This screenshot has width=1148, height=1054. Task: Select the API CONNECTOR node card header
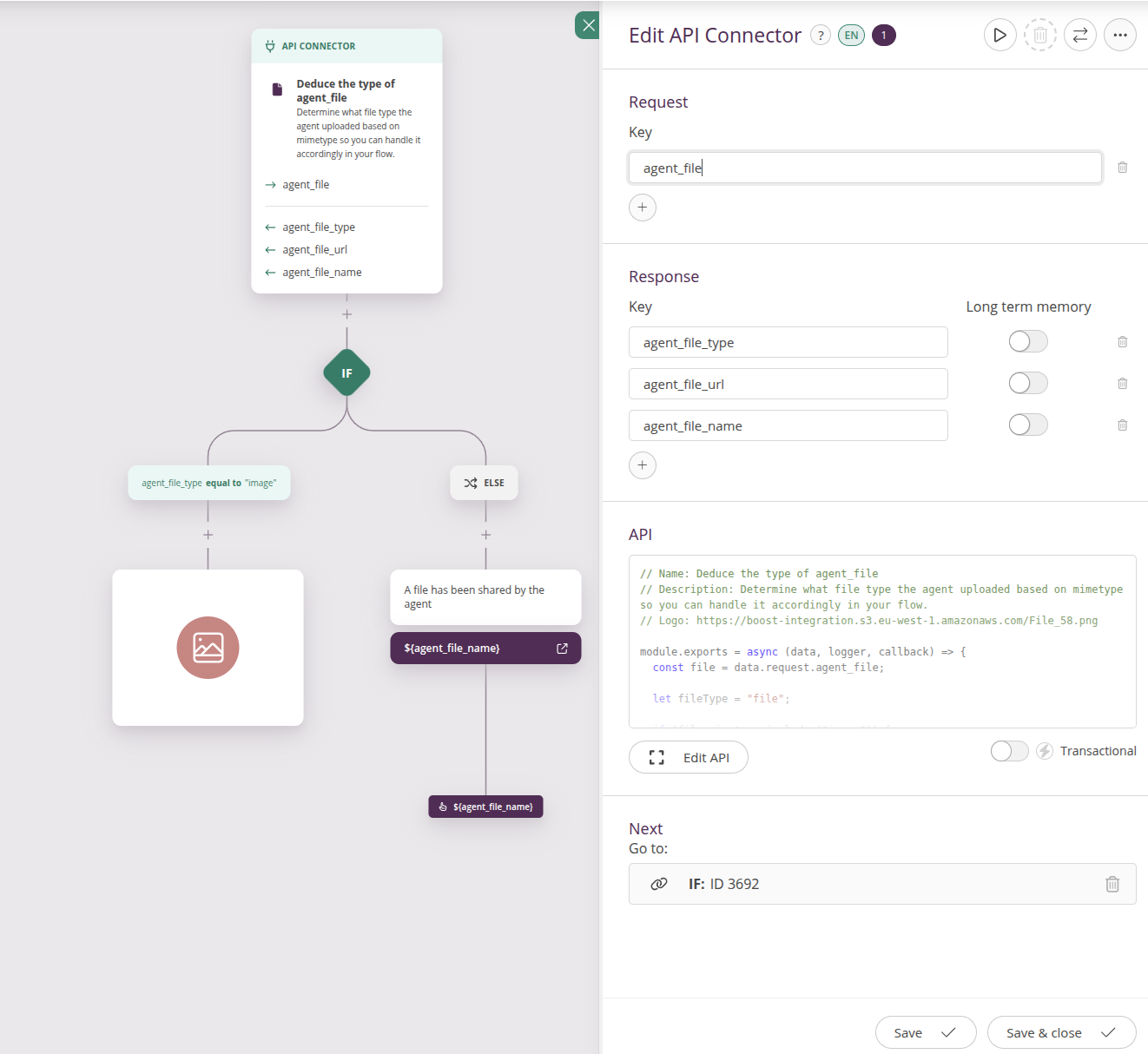pos(346,46)
